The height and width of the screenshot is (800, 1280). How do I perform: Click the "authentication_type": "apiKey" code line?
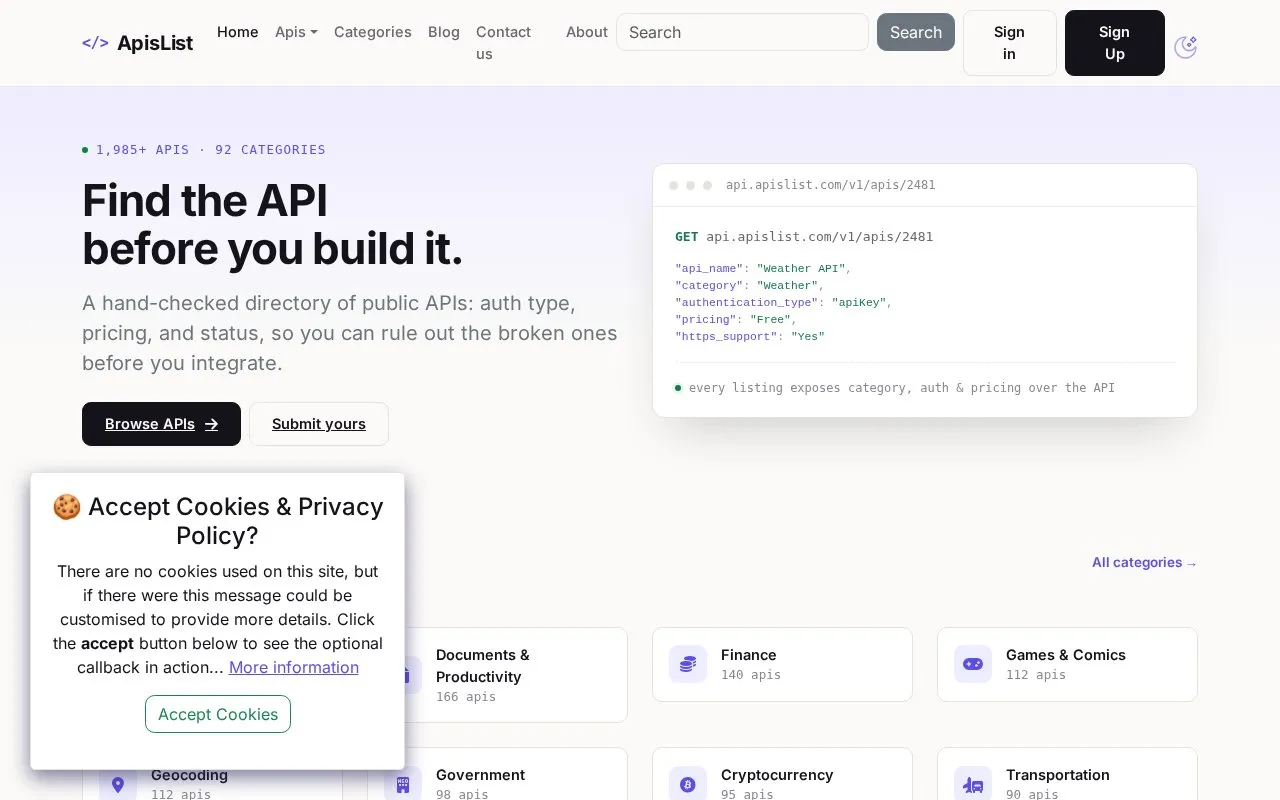click(x=783, y=303)
